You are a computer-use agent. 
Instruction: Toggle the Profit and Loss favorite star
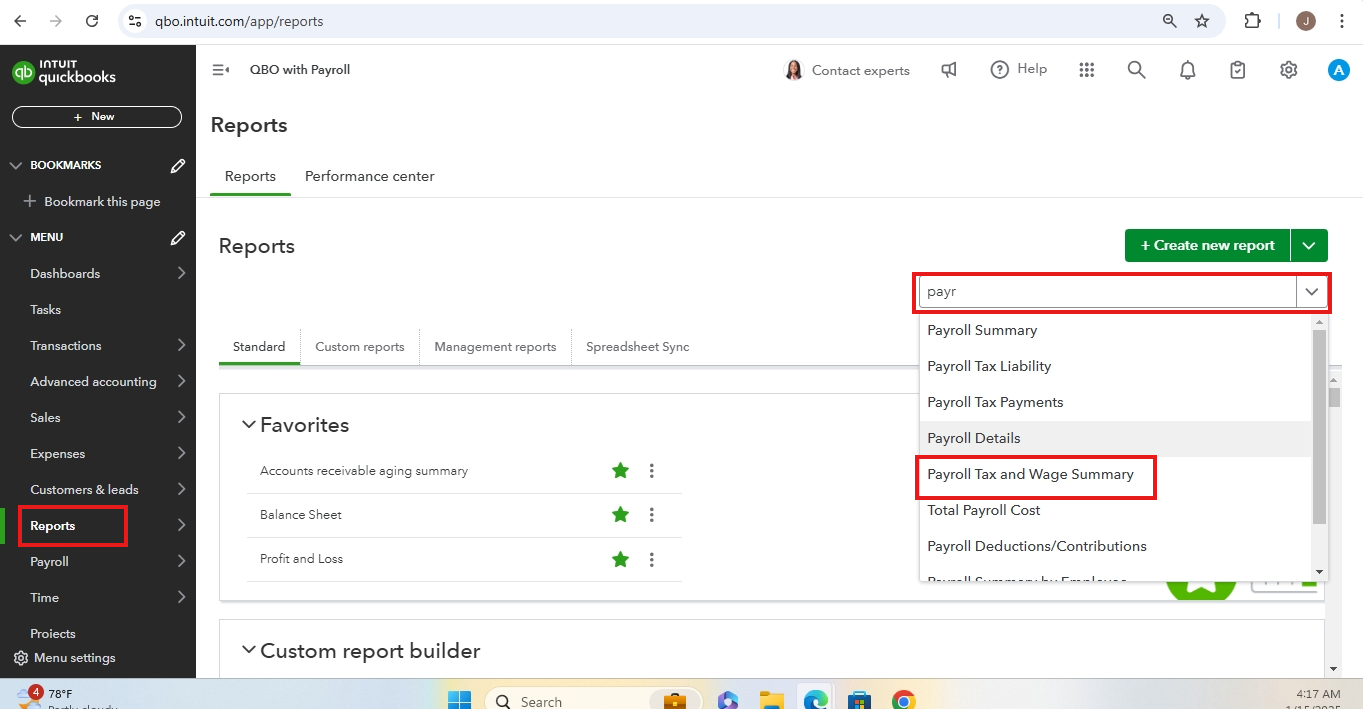coord(621,559)
